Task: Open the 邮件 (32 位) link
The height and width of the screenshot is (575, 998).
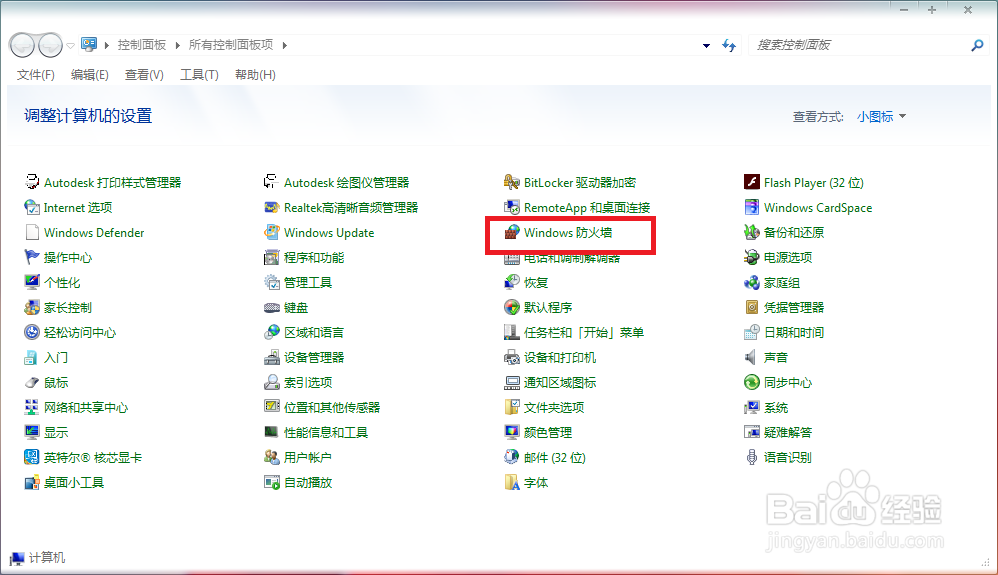Action: pyautogui.click(x=554, y=457)
